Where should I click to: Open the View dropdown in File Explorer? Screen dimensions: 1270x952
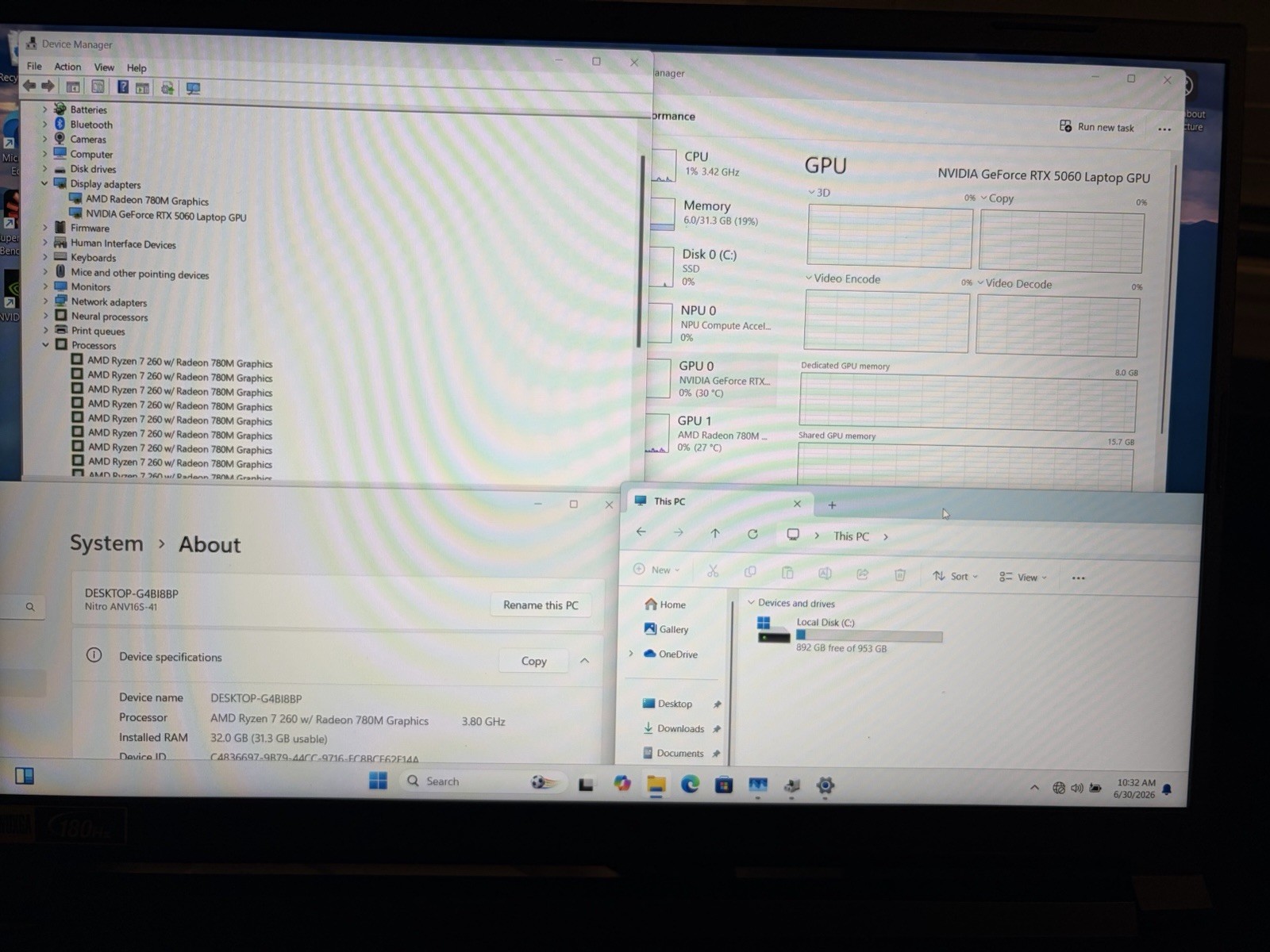click(1023, 577)
